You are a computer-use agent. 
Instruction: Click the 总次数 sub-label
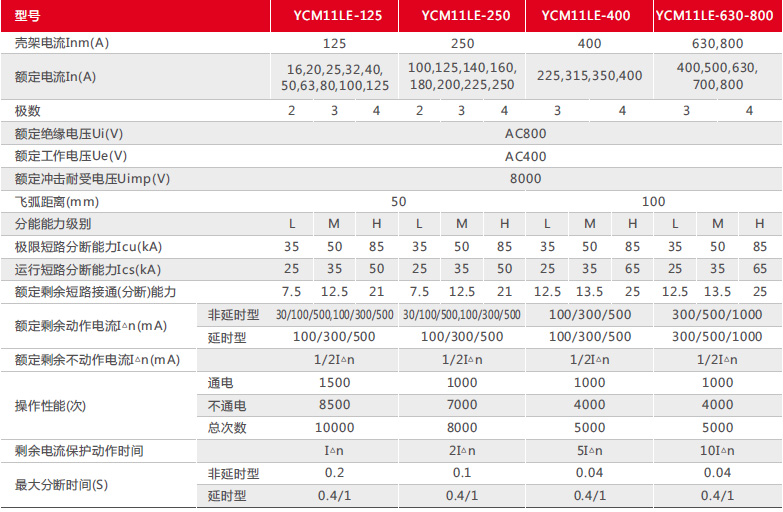click(x=227, y=428)
